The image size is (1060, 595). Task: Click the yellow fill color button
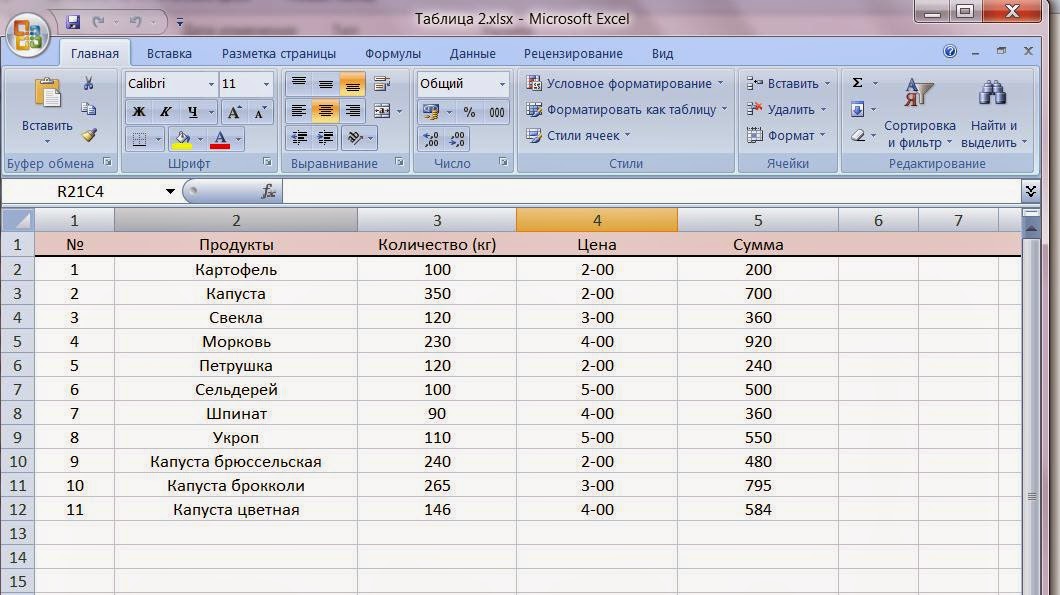pos(182,139)
